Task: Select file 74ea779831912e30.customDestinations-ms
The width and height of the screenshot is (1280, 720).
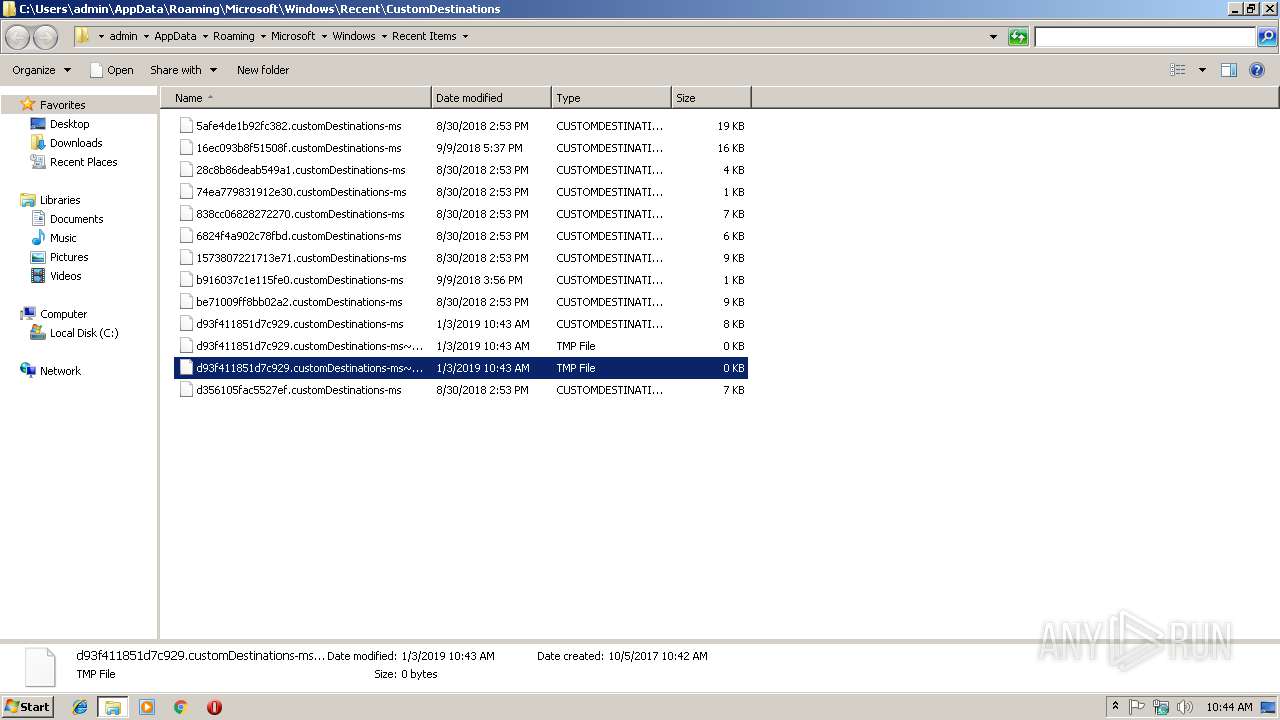Action: [462, 192]
